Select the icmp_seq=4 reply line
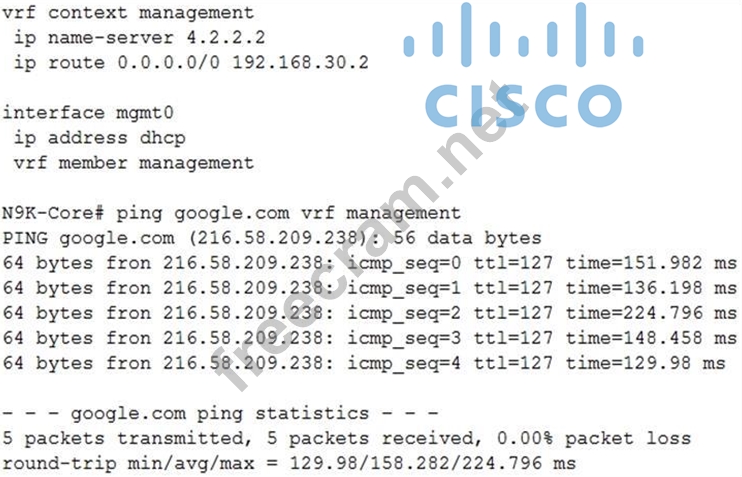Image resolution: width=742 pixels, height=477 pixels. coord(364,363)
